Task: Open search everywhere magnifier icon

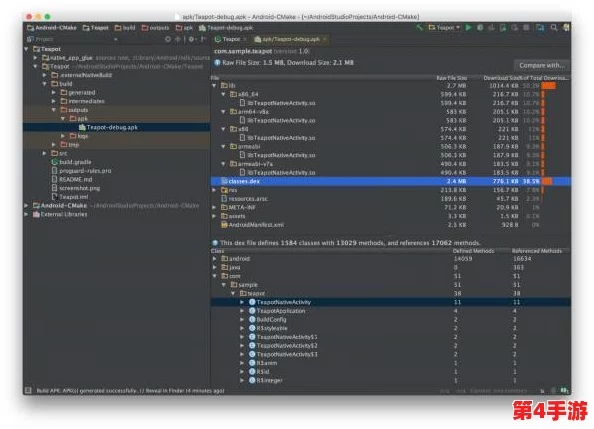Action: point(554,28)
